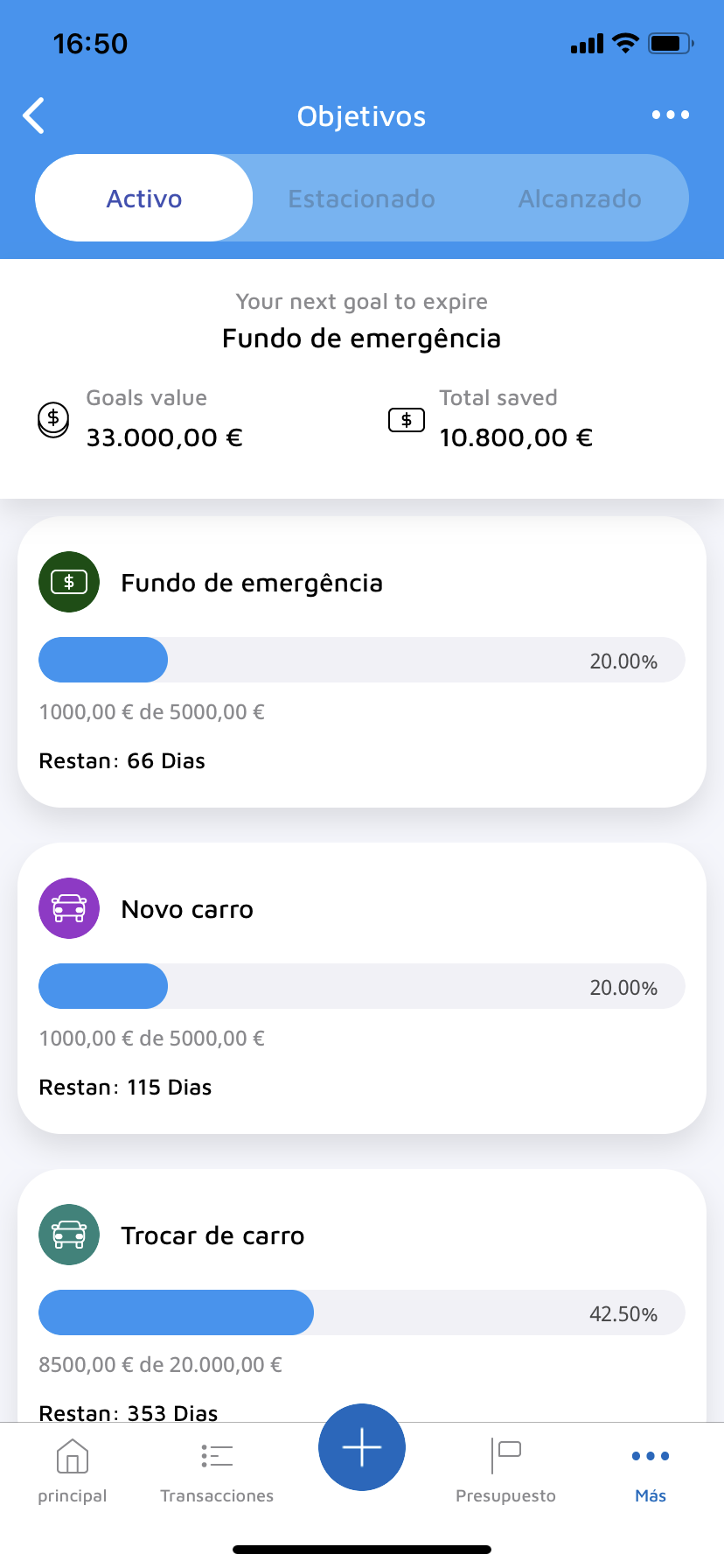Tap the green Fundo de emergência cash icon
This screenshot has height=1568, width=724.
[x=69, y=582]
